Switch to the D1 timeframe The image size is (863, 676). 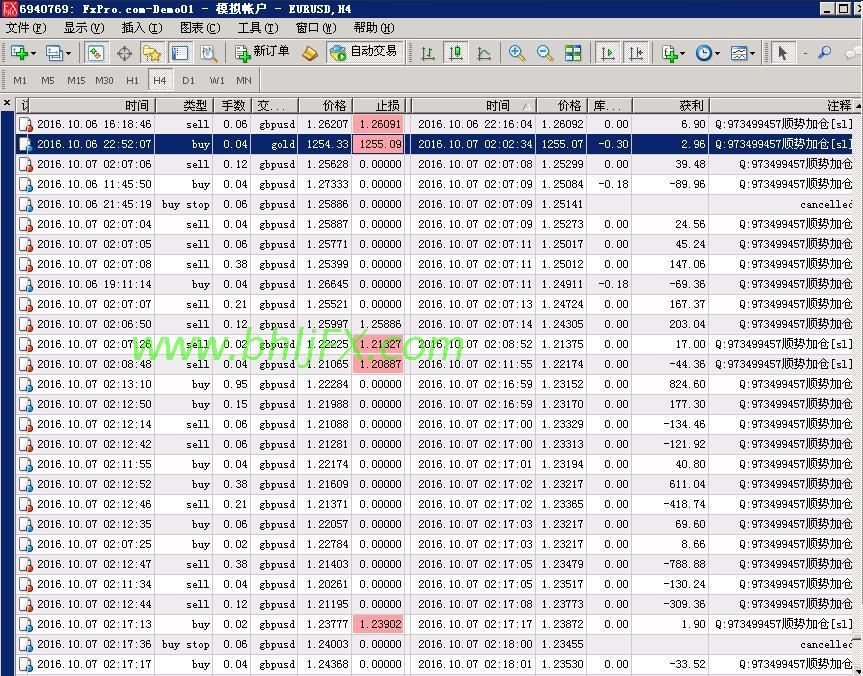188,80
